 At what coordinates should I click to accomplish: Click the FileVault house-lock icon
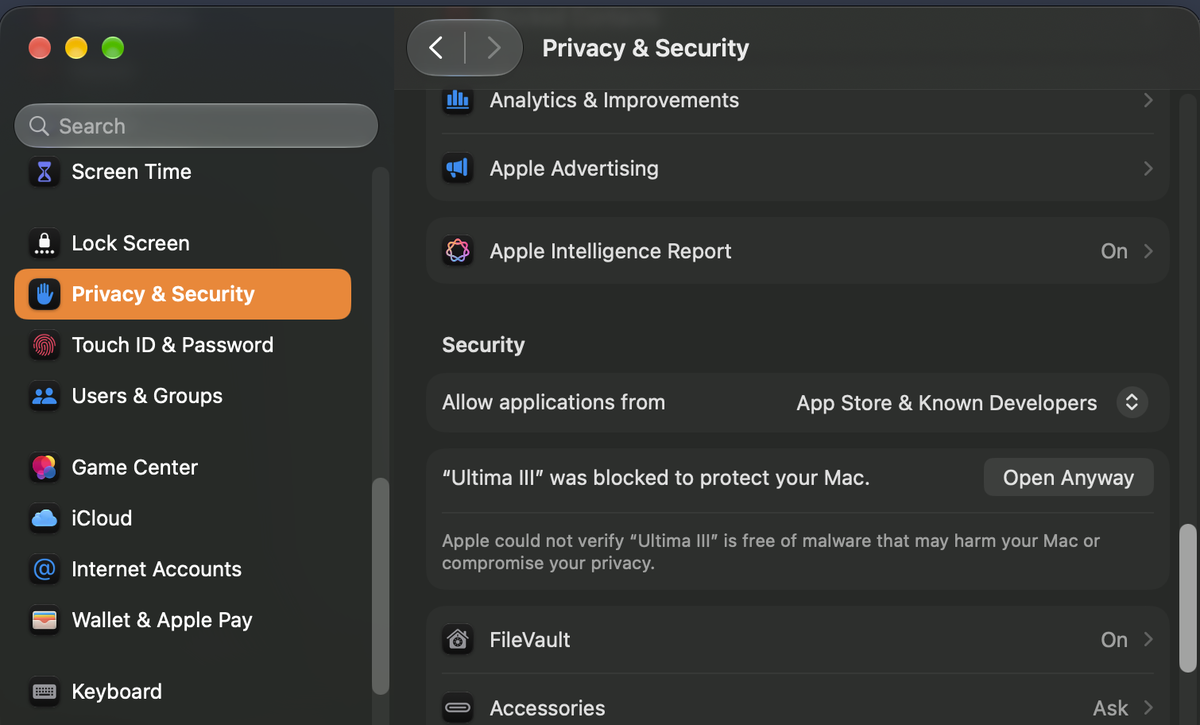(457, 640)
